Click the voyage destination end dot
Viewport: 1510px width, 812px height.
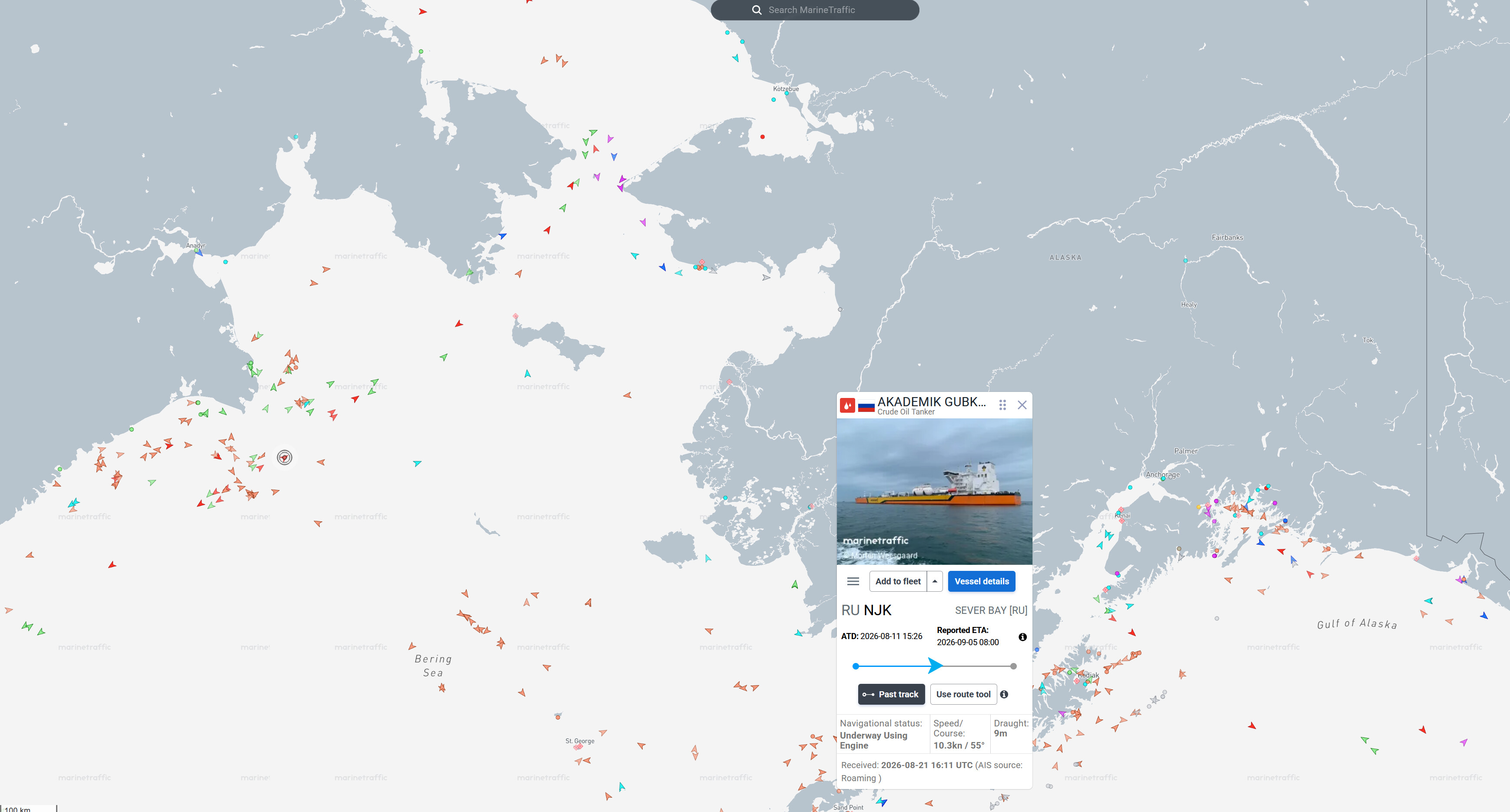pos(1013,666)
